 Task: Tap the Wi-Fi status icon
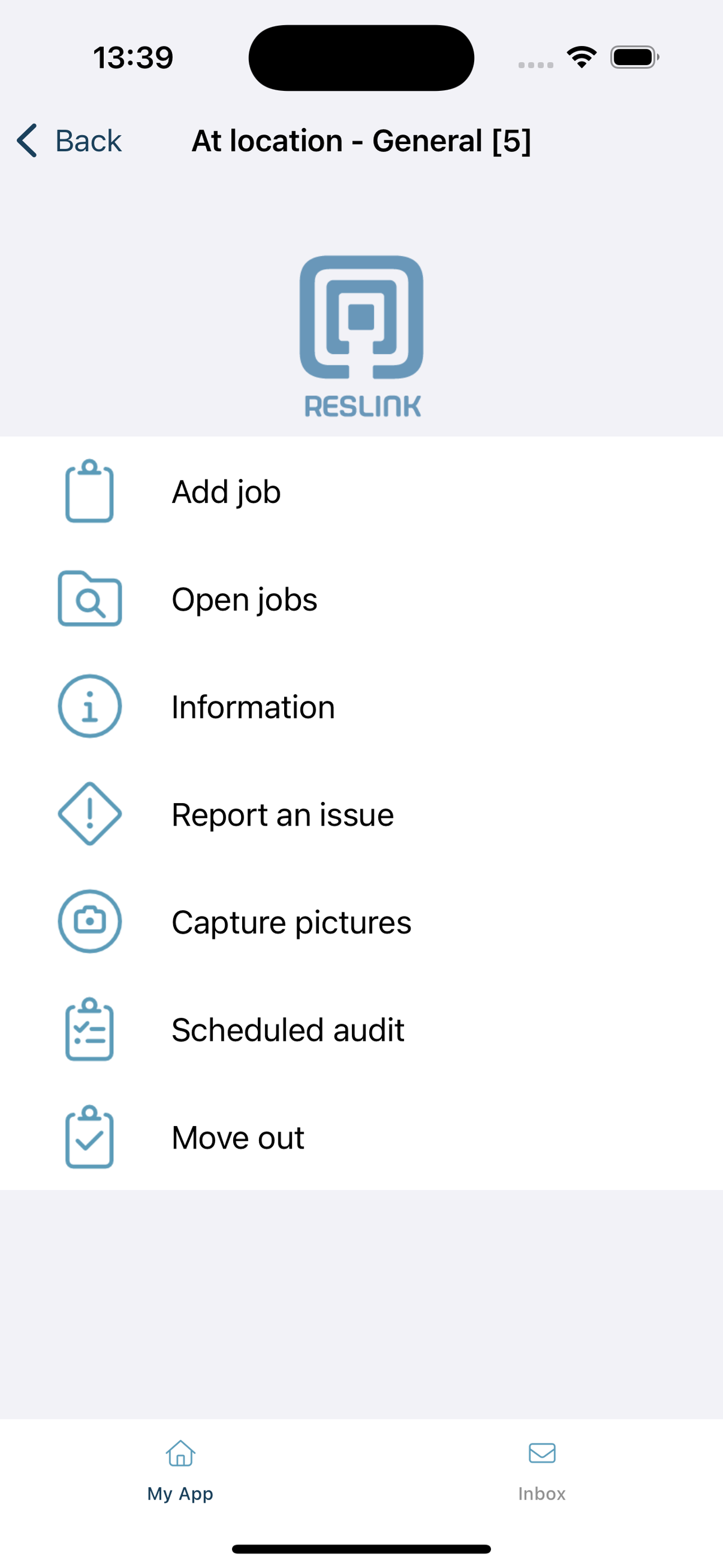click(x=581, y=57)
